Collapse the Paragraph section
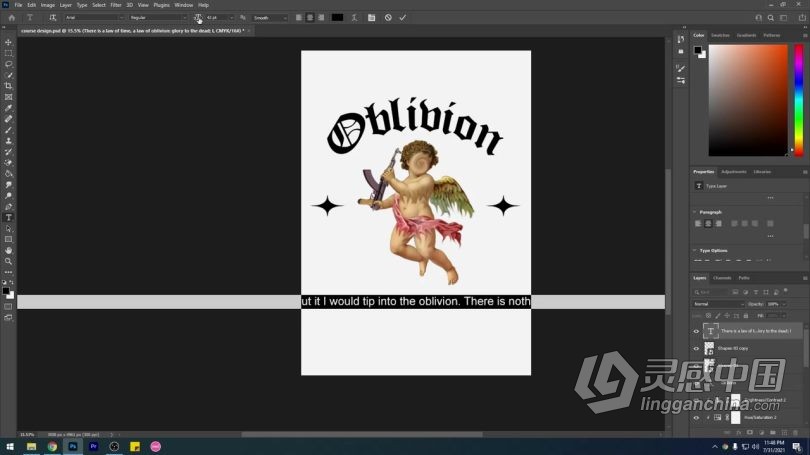 (695, 212)
